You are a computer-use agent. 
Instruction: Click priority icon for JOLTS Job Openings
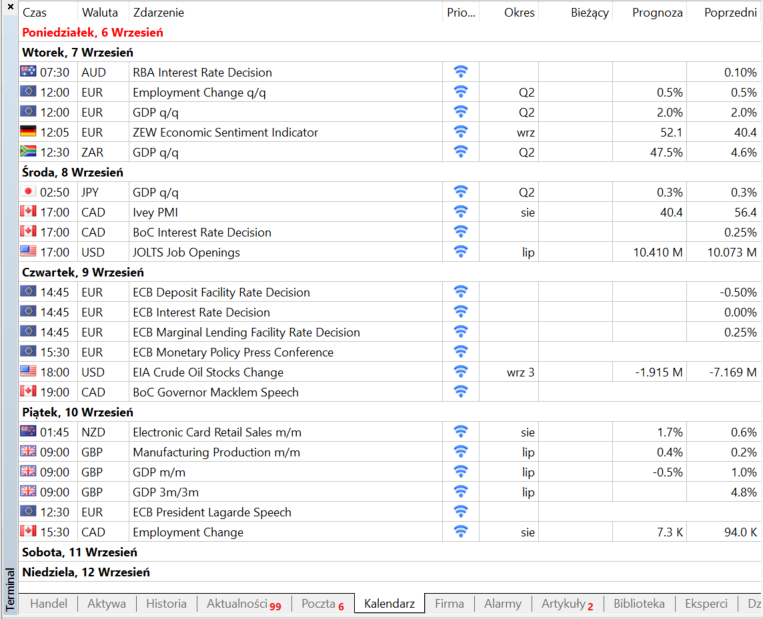[x=460, y=252]
